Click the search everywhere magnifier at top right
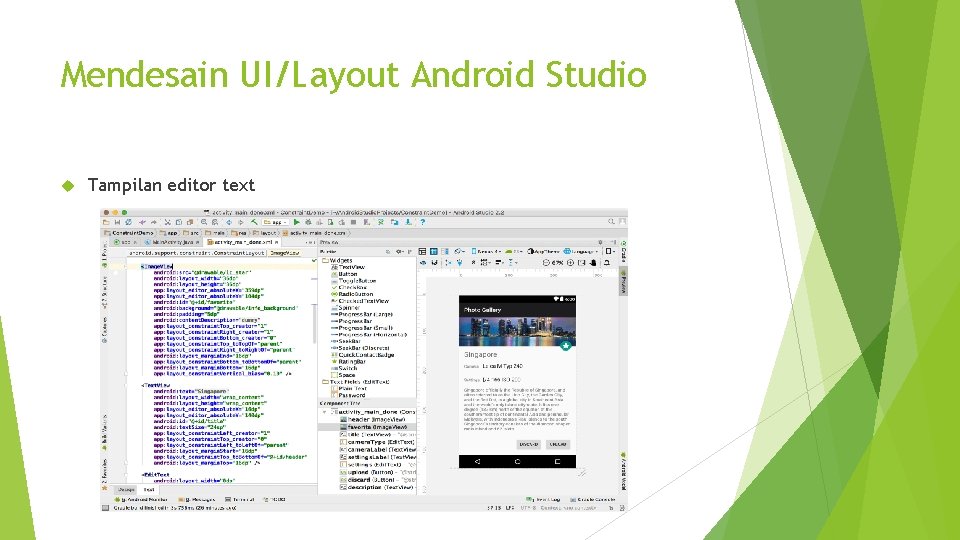Viewport: 960px width, 540px height. pos(611,222)
